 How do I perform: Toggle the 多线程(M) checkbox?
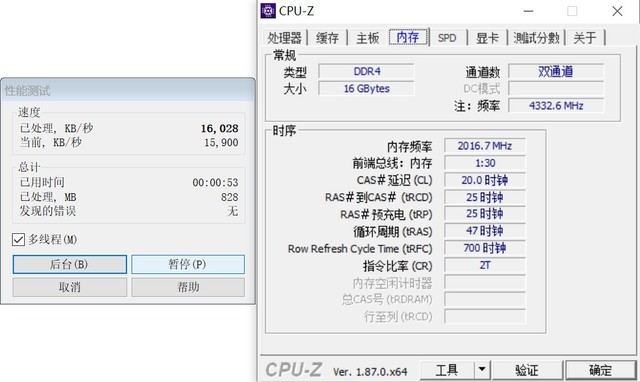tap(18, 240)
